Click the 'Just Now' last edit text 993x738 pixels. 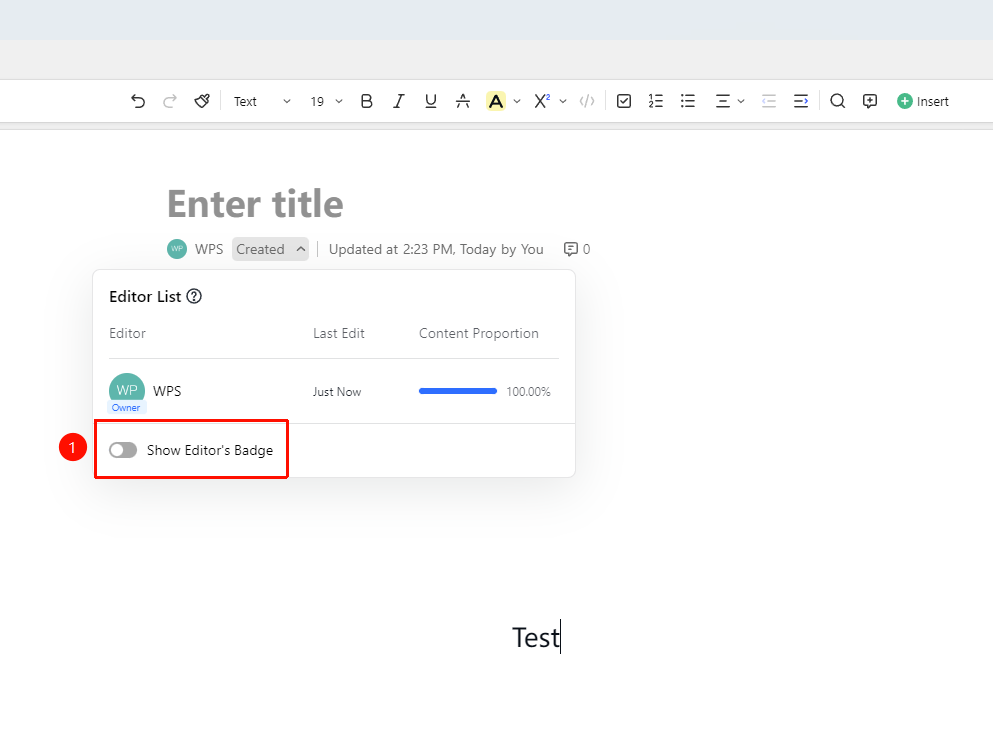(337, 392)
